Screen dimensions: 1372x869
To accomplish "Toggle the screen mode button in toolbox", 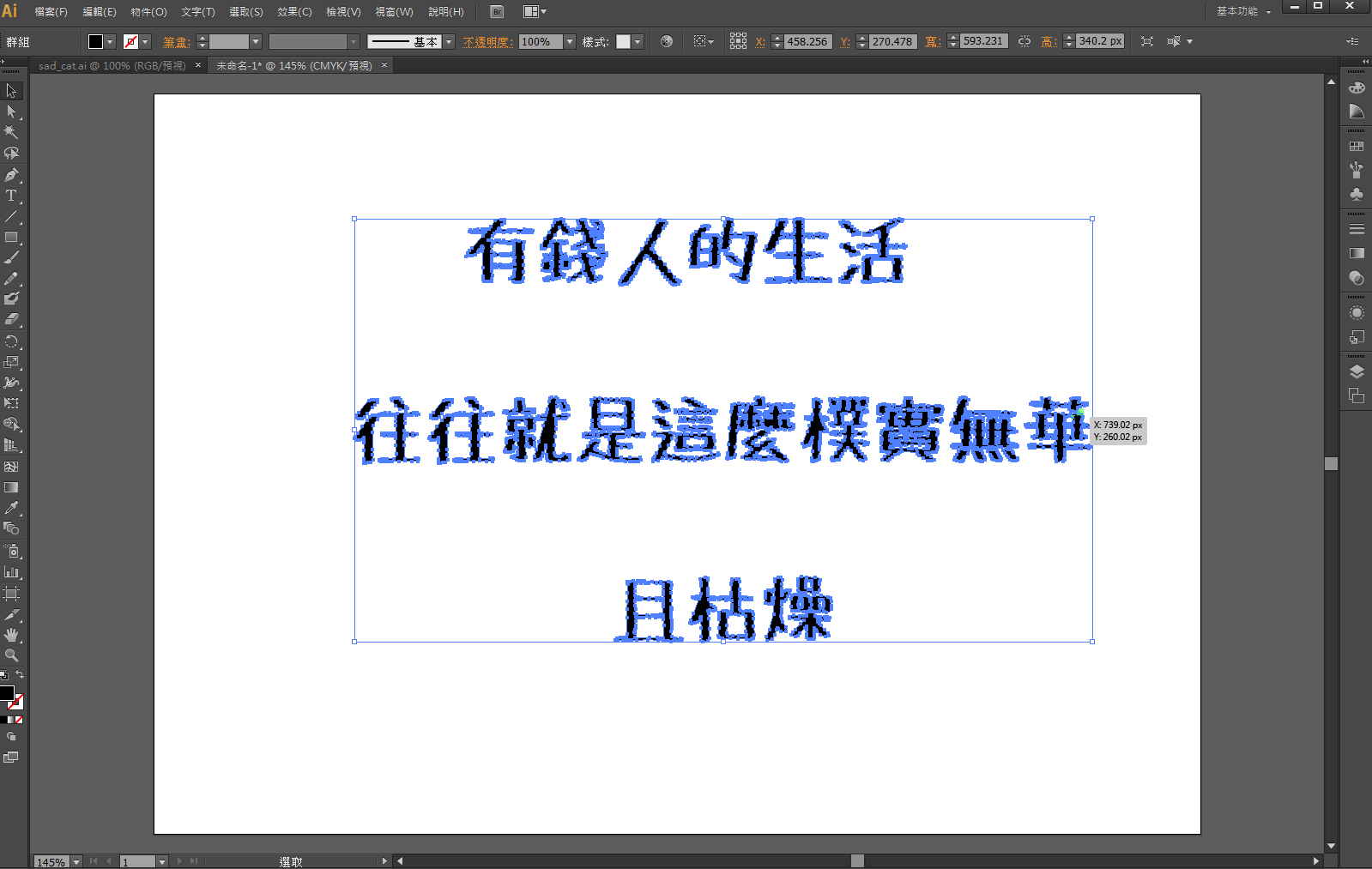I will pos(11,757).
